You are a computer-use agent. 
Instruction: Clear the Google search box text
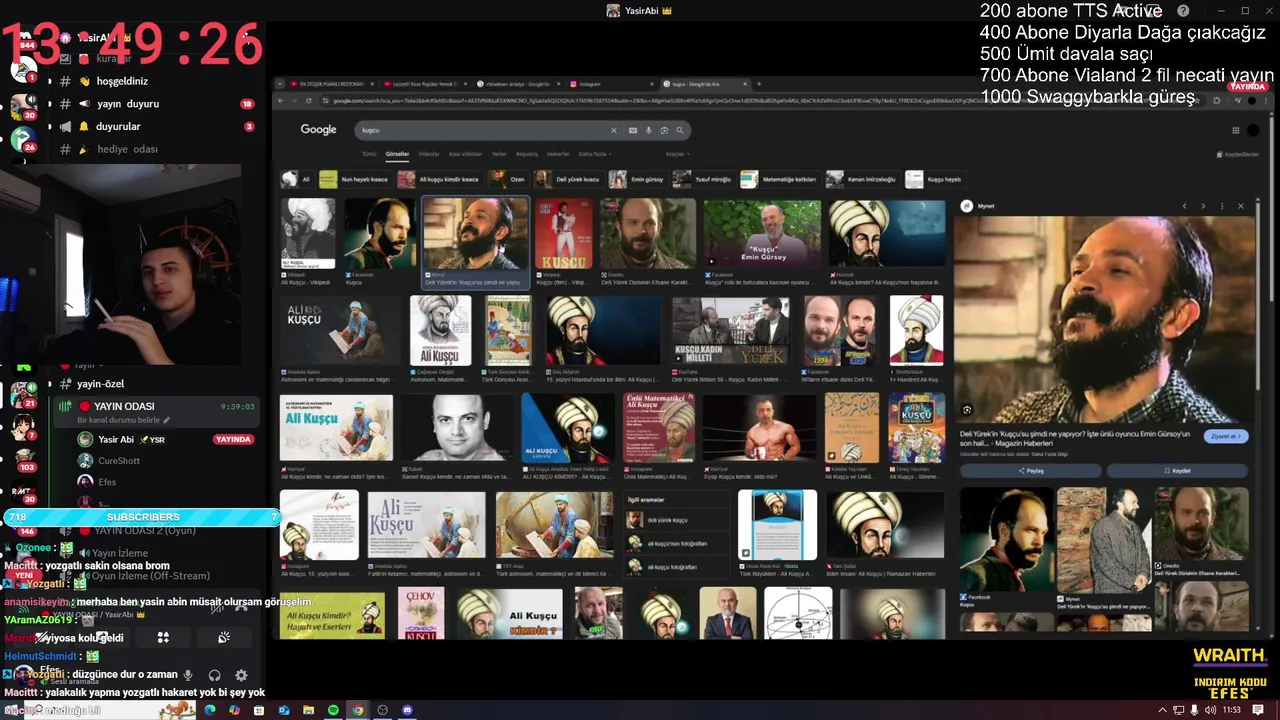coord(614,130)
